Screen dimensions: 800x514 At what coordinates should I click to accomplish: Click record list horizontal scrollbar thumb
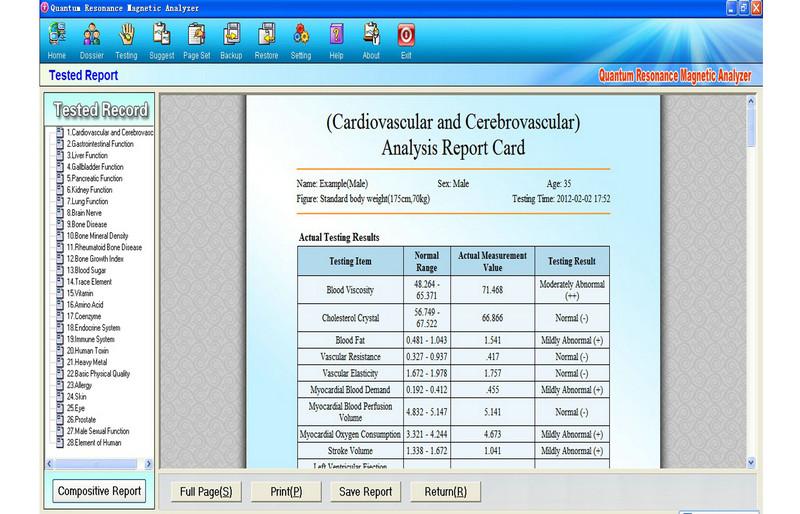pyautogui.click(x=96, y=464)
